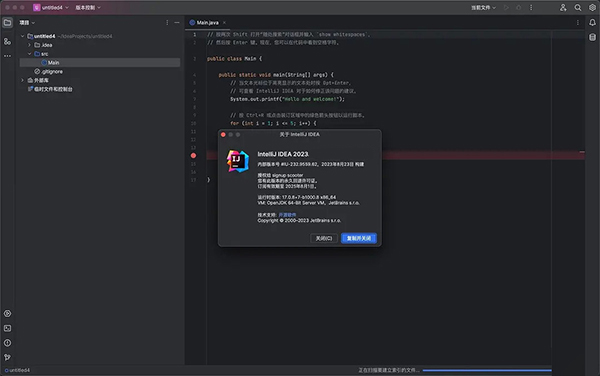Open Project panel options three dots
The width and height of the screenshot is (600, 376).
[x=167, y=23]
